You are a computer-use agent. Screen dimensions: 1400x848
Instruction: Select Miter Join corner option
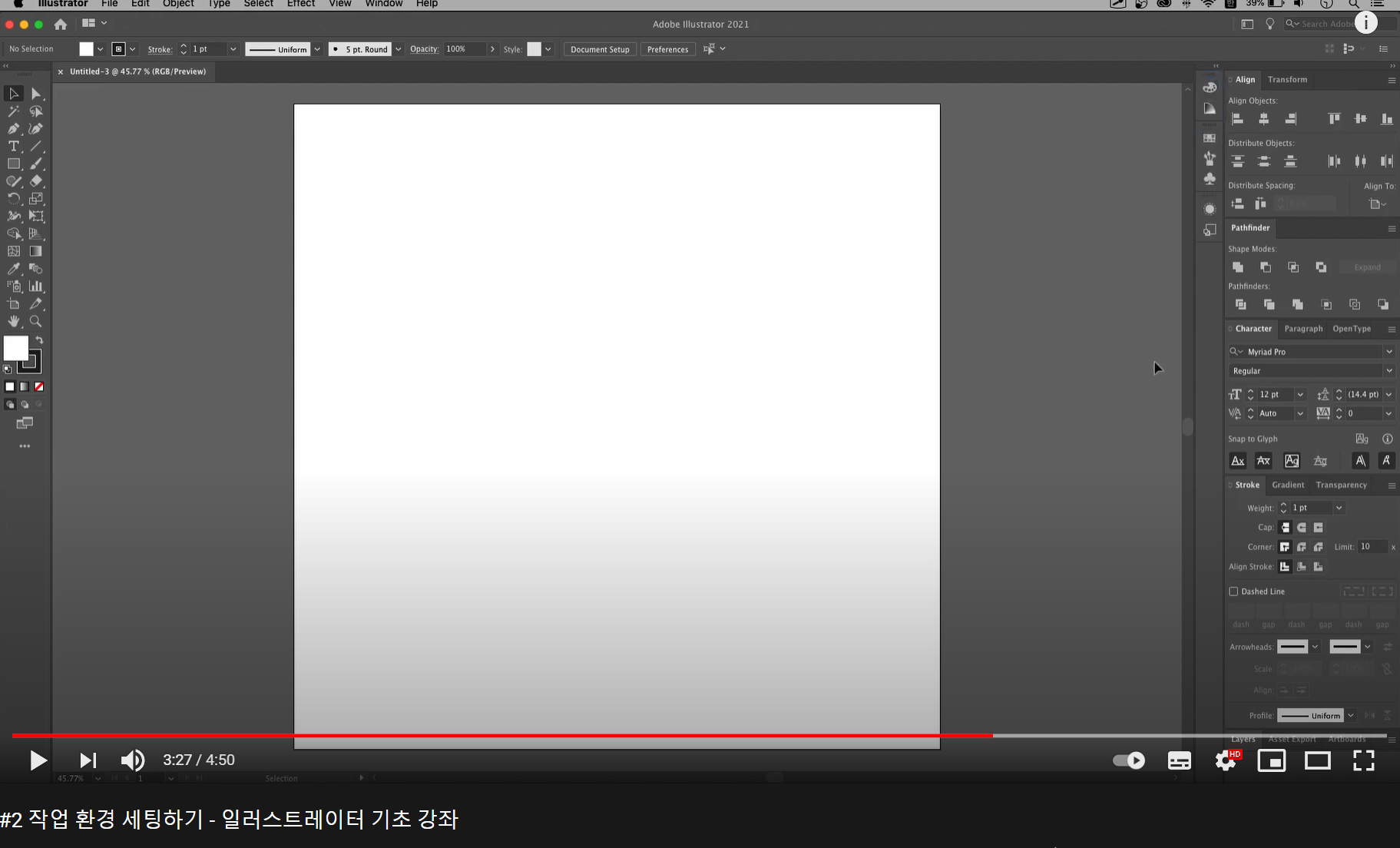coord(1285,547)
